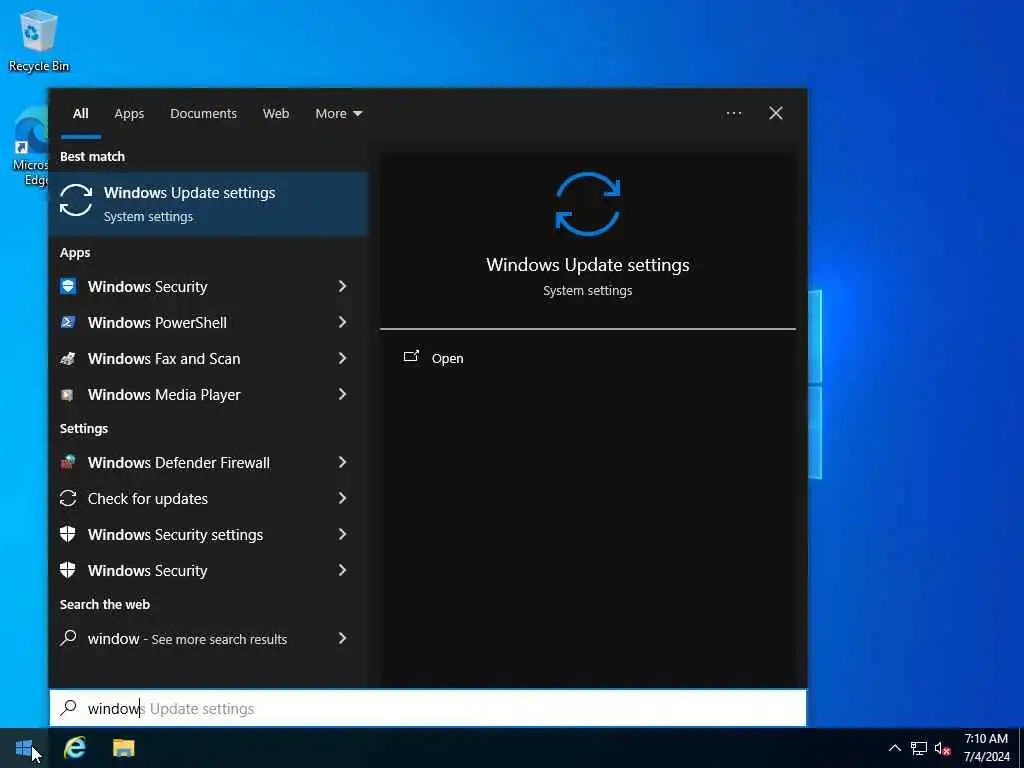Screen dimensions: 1024x768
Task: Expand Windows Security settings details arrow
Action: click(x=342, y=534)
